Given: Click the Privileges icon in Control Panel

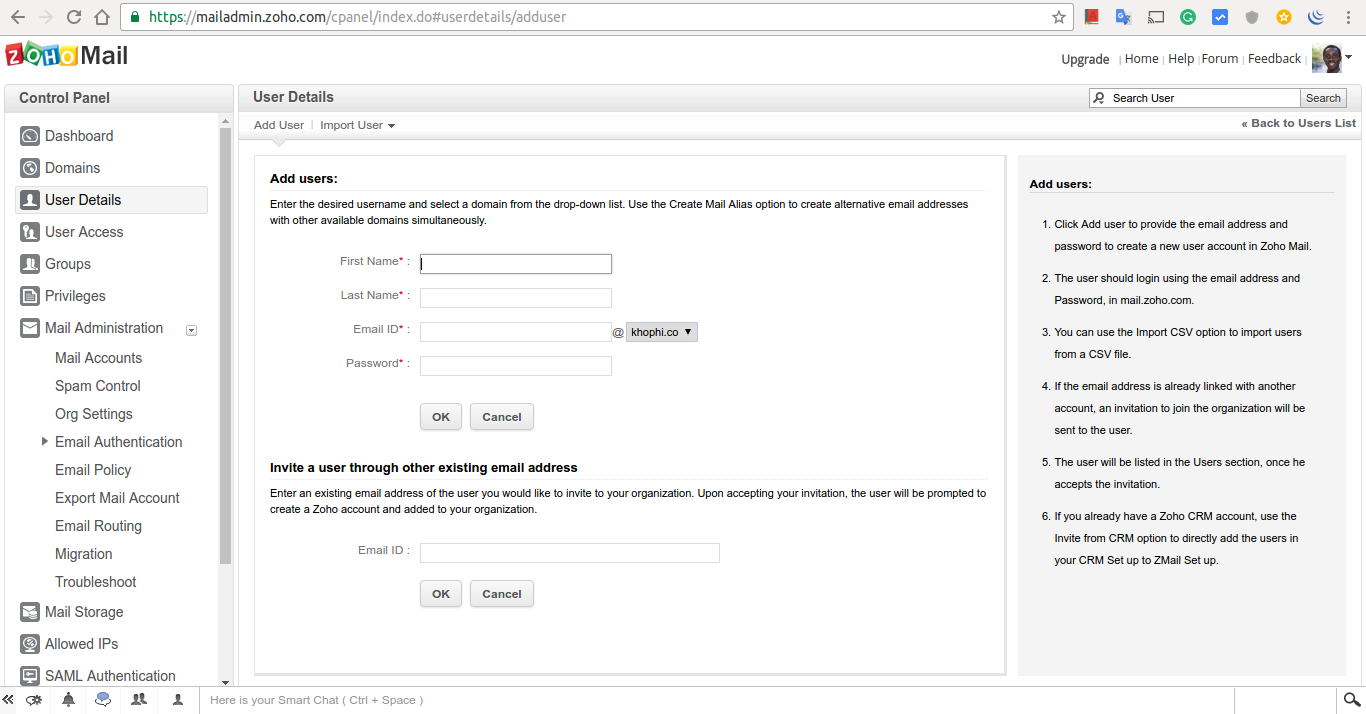Looking at the screenshot, I should [x=29, y=296].
